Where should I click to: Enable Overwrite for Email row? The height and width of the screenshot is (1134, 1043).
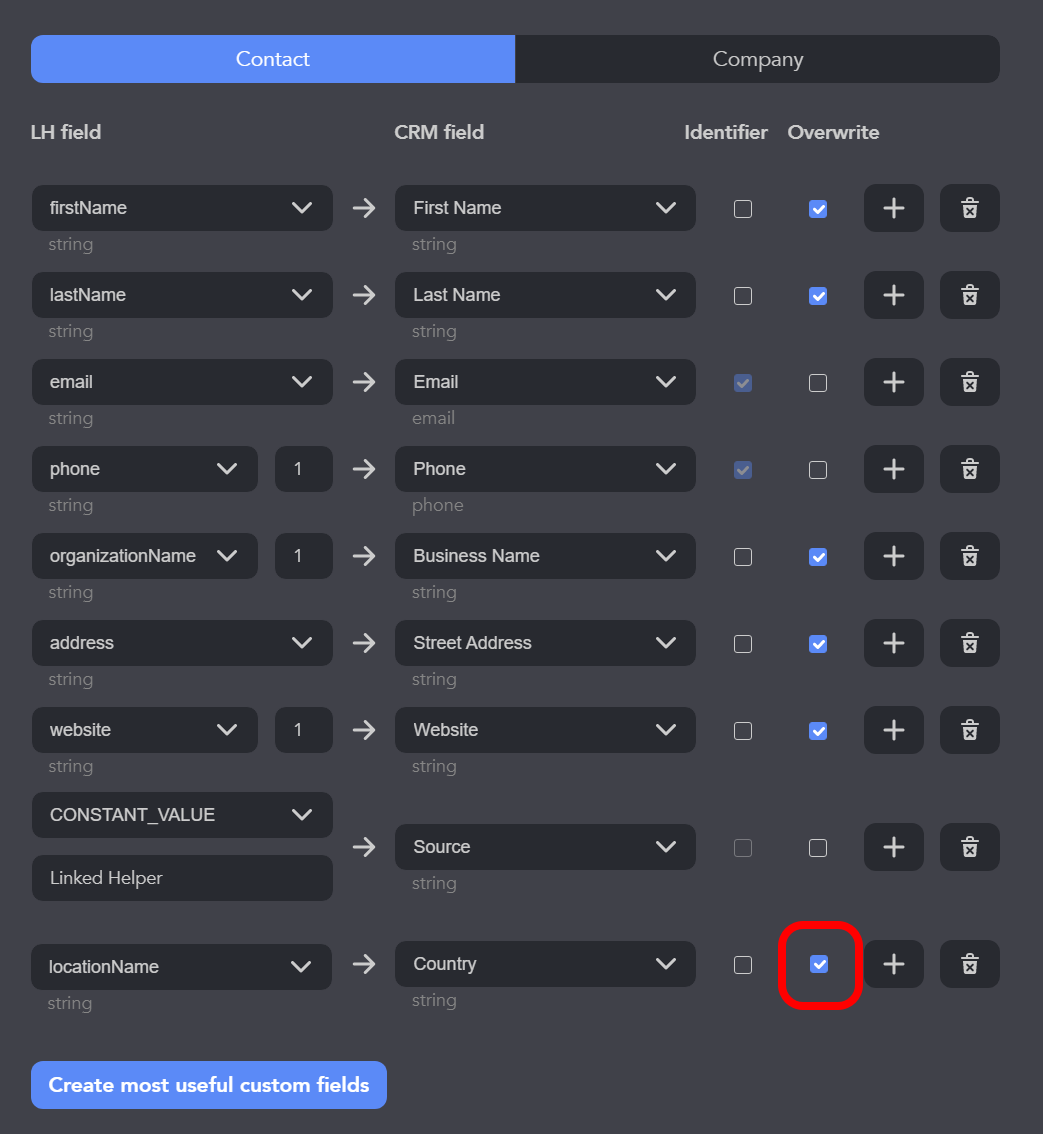coord(818,383)
